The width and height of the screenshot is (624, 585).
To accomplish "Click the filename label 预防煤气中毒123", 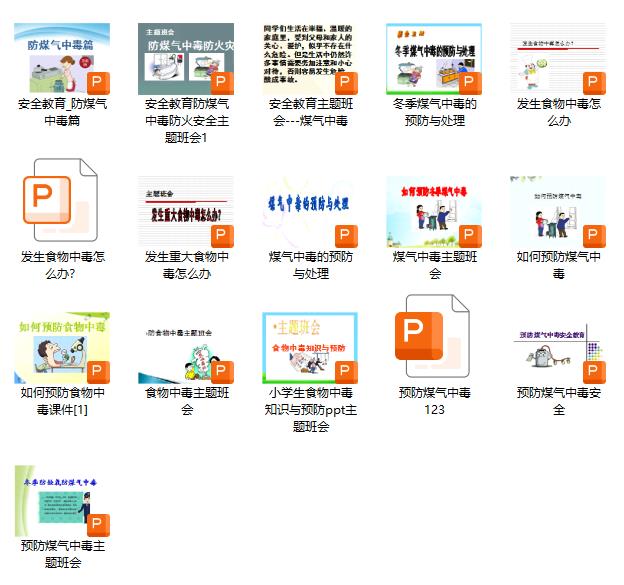I will pos(434,401).
